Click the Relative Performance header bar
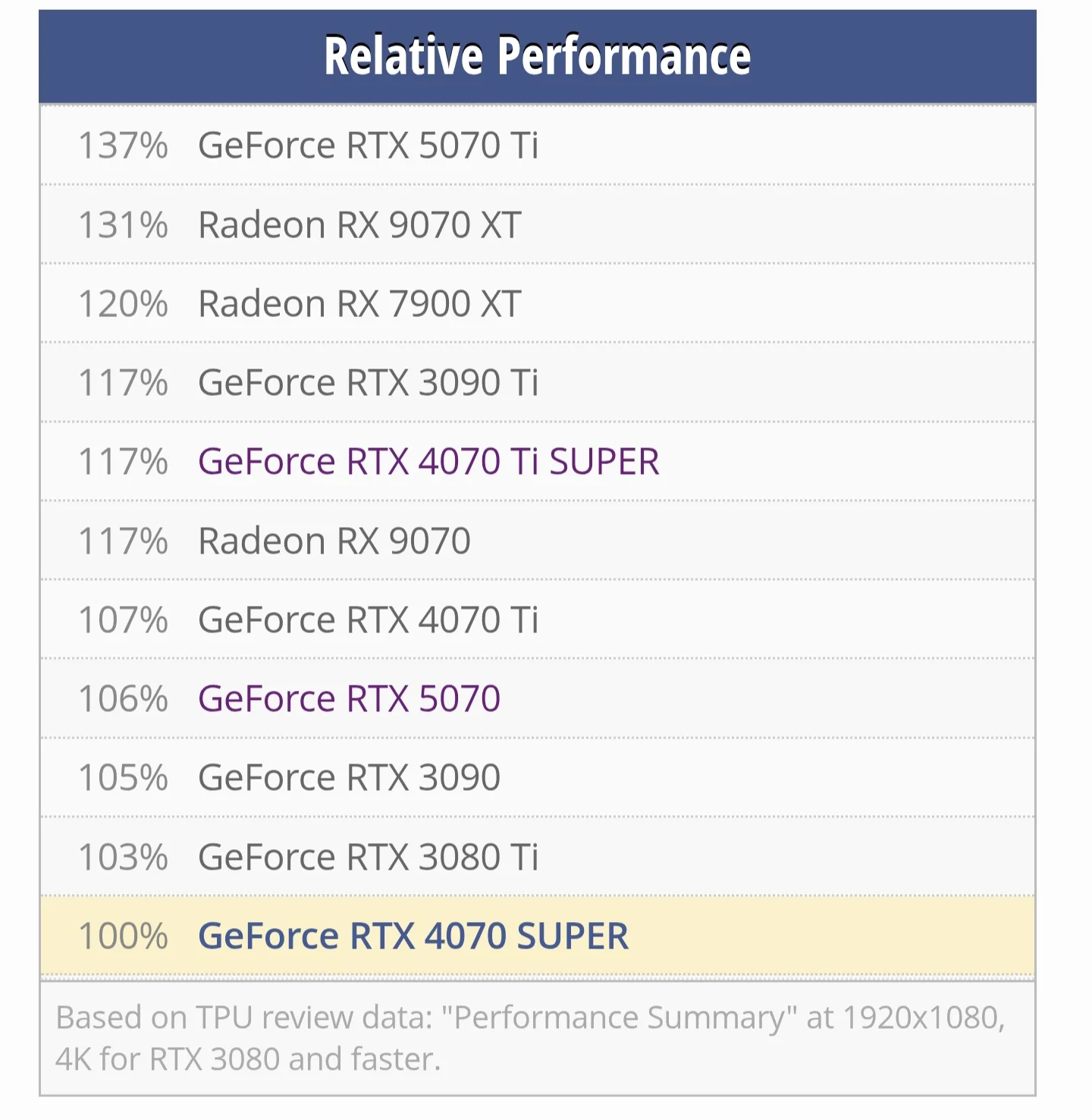Image resolution: width=1092 pixels, height=1120 pixels. coord(537,56)
